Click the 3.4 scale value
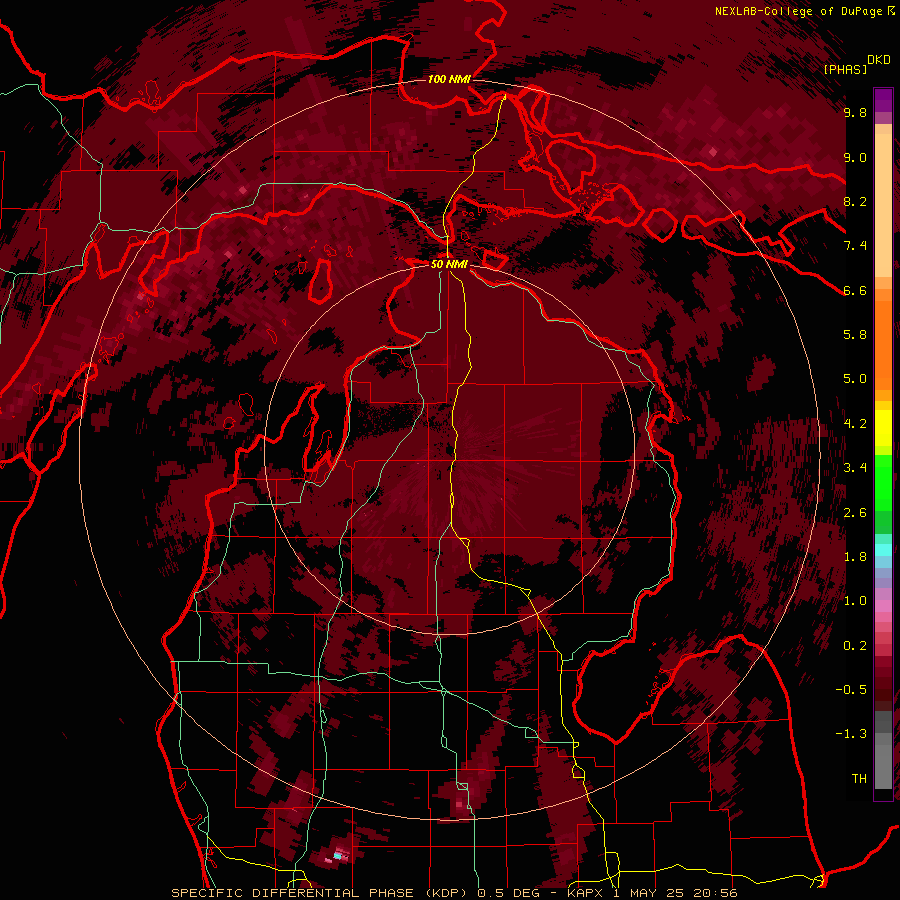 click(855, 468)
